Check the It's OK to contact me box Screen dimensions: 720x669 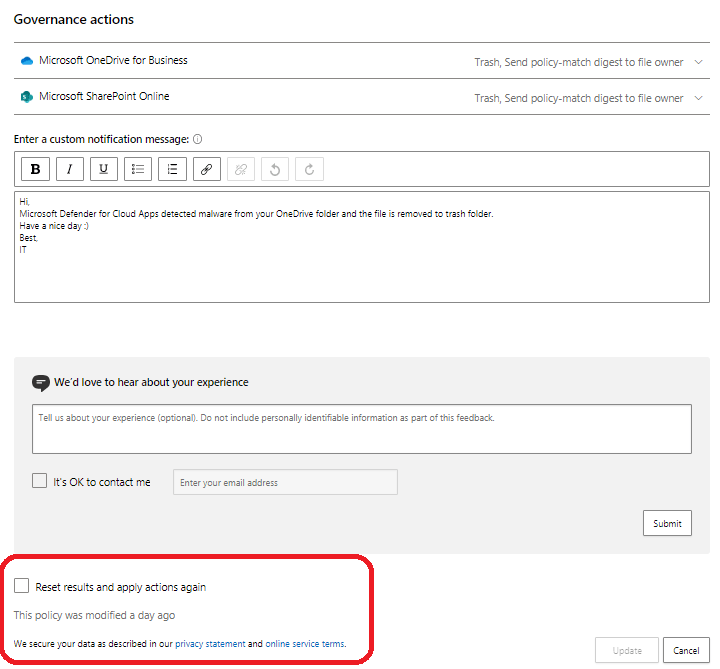(40, 481)
